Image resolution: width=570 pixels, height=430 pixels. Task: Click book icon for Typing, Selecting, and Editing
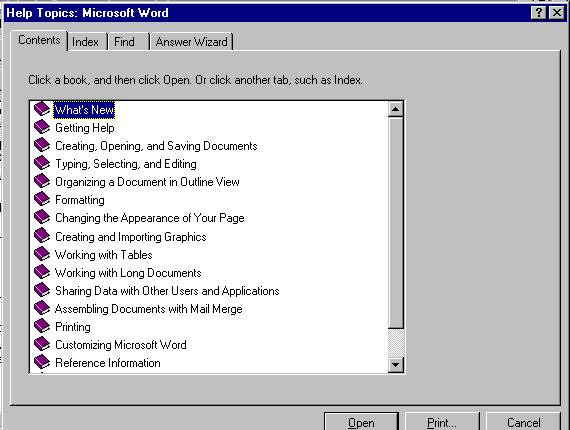tap(42, 163)
